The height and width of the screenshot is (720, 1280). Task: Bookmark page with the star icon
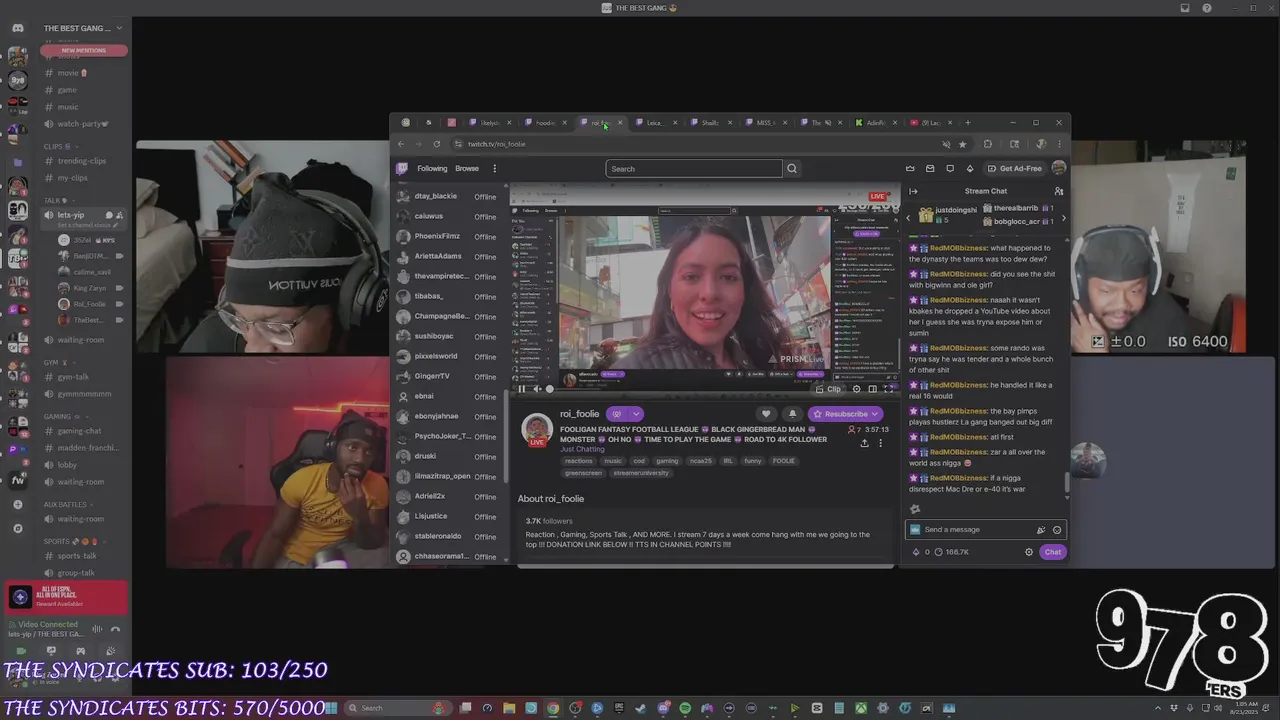coord(962,144)
